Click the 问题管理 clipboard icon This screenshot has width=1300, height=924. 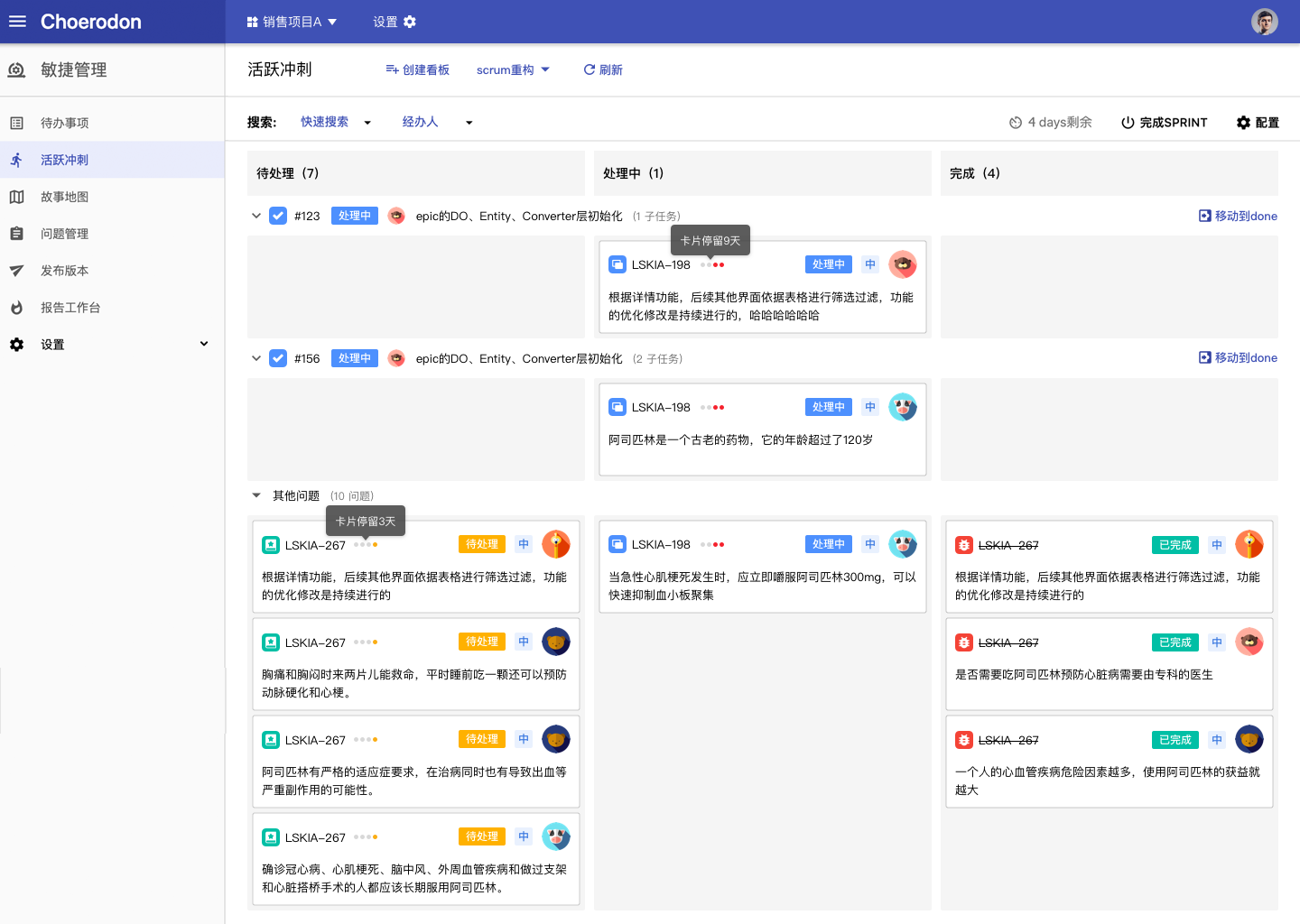click(16, 234)
